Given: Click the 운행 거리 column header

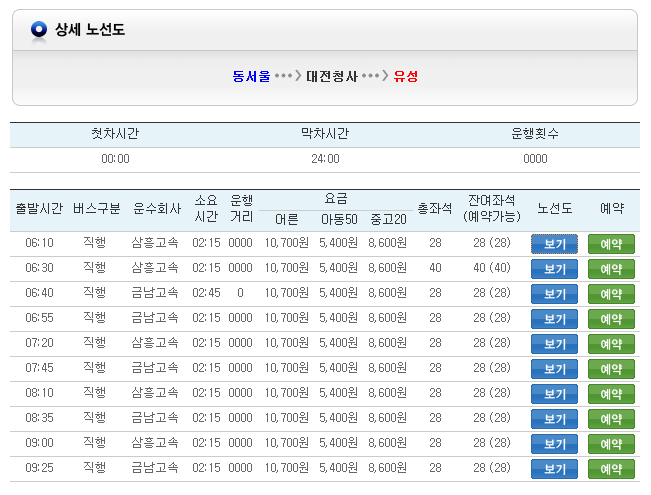Looking at the screenshot, I should [x=241, y=208].
